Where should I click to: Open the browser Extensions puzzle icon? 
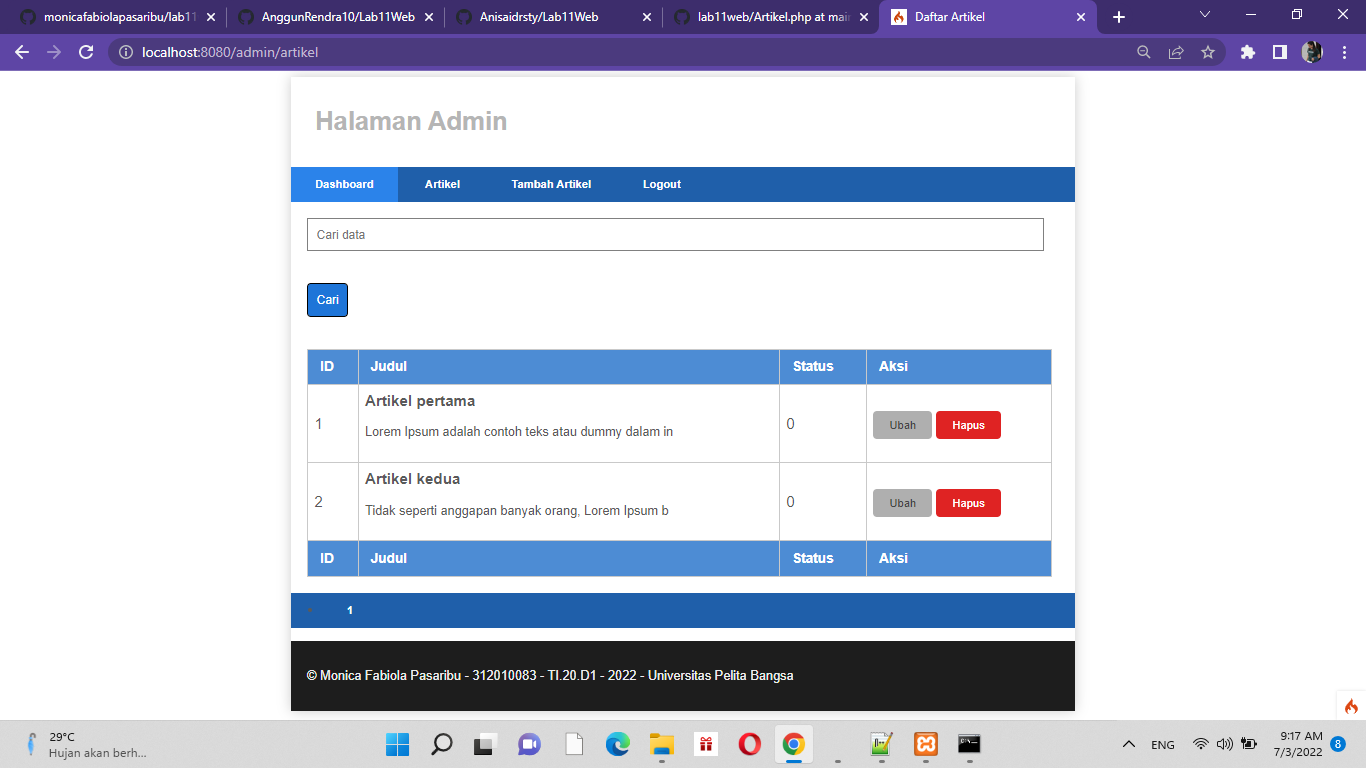1247,52
